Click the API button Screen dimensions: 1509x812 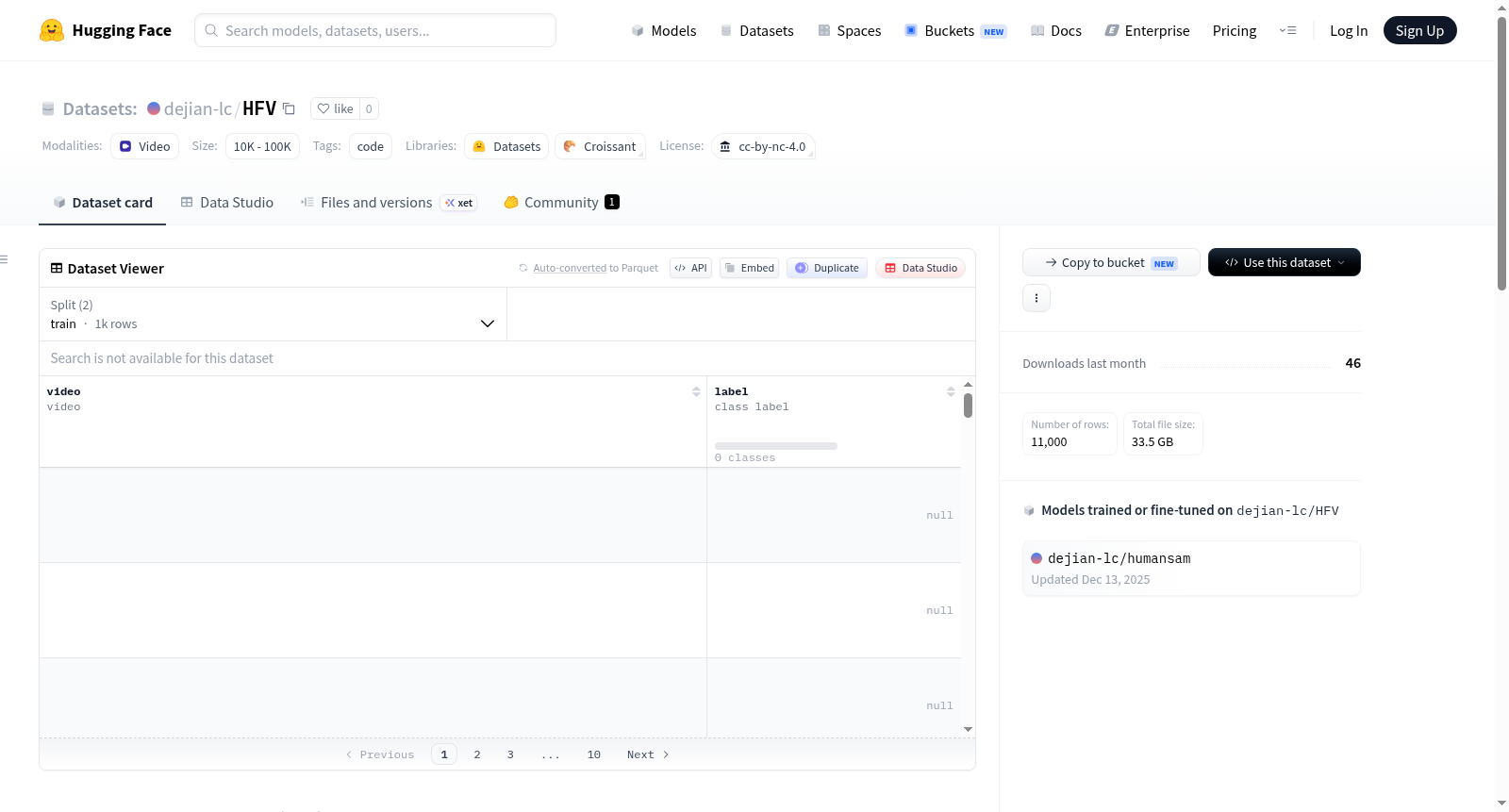[x=690, y=268]
